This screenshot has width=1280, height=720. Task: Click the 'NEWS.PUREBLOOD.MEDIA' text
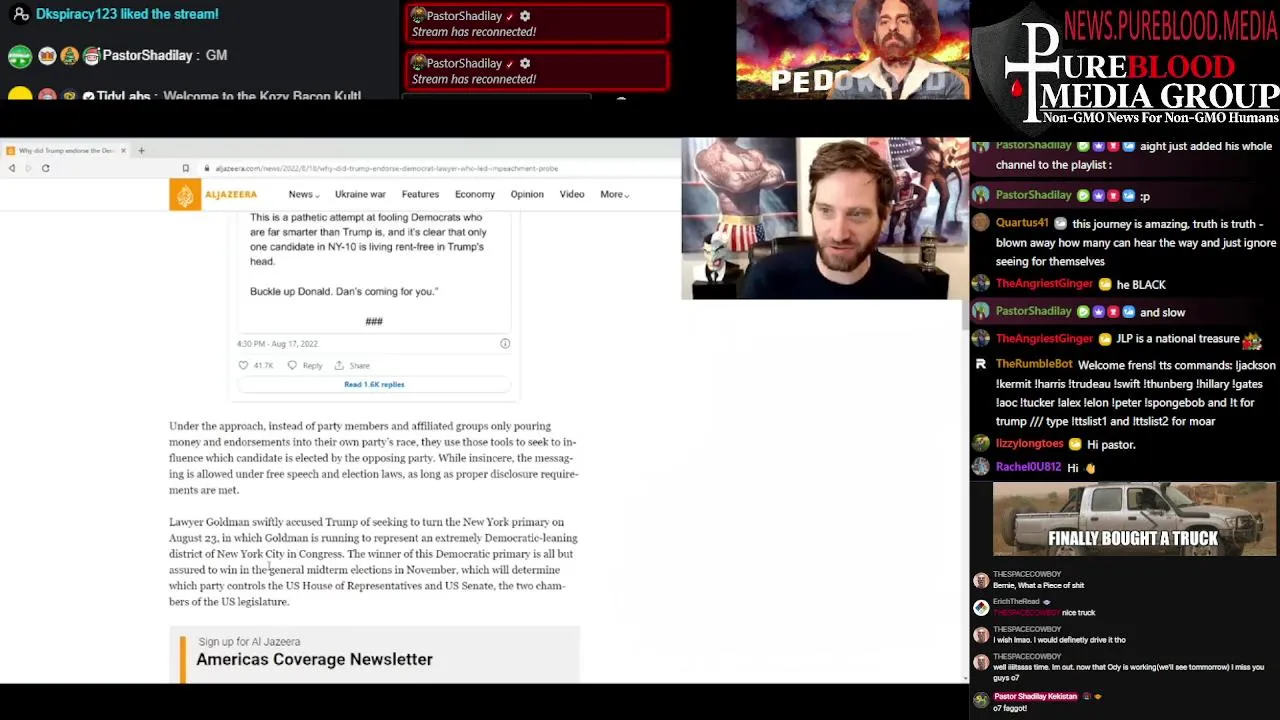tap(1170, 25)
